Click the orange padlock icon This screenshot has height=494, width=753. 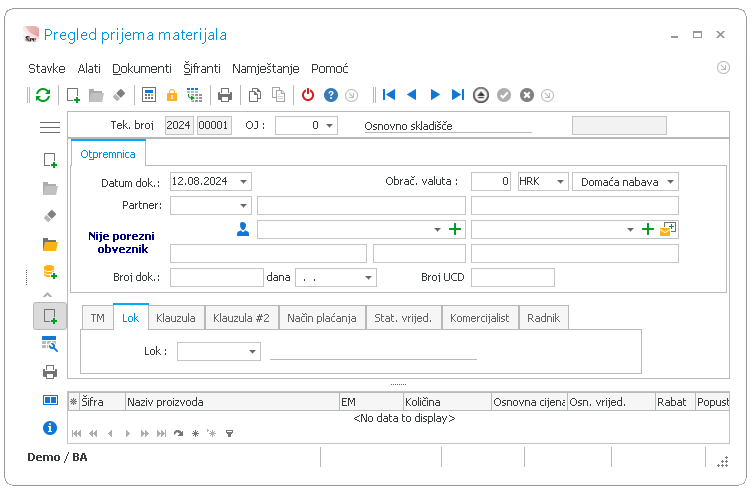point(172,95)
